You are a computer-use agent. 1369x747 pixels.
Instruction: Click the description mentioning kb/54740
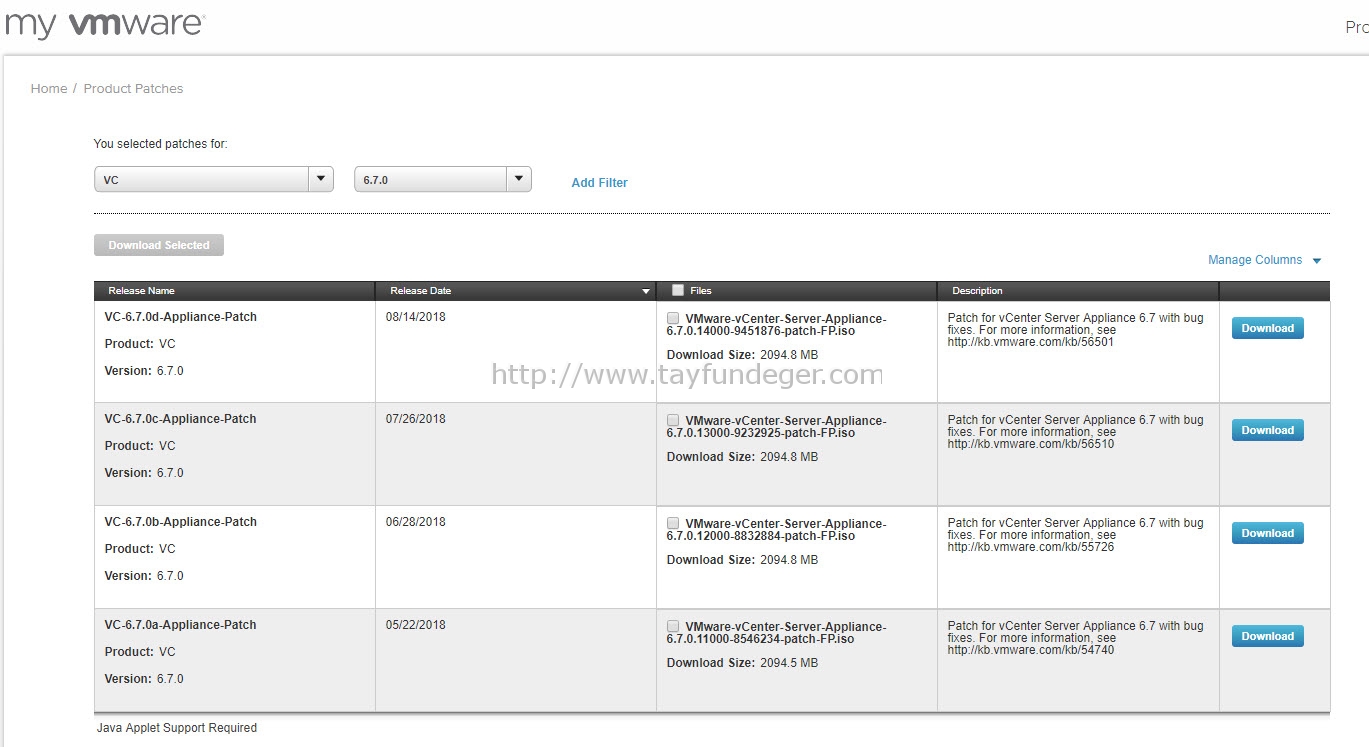coord(1075,638)
